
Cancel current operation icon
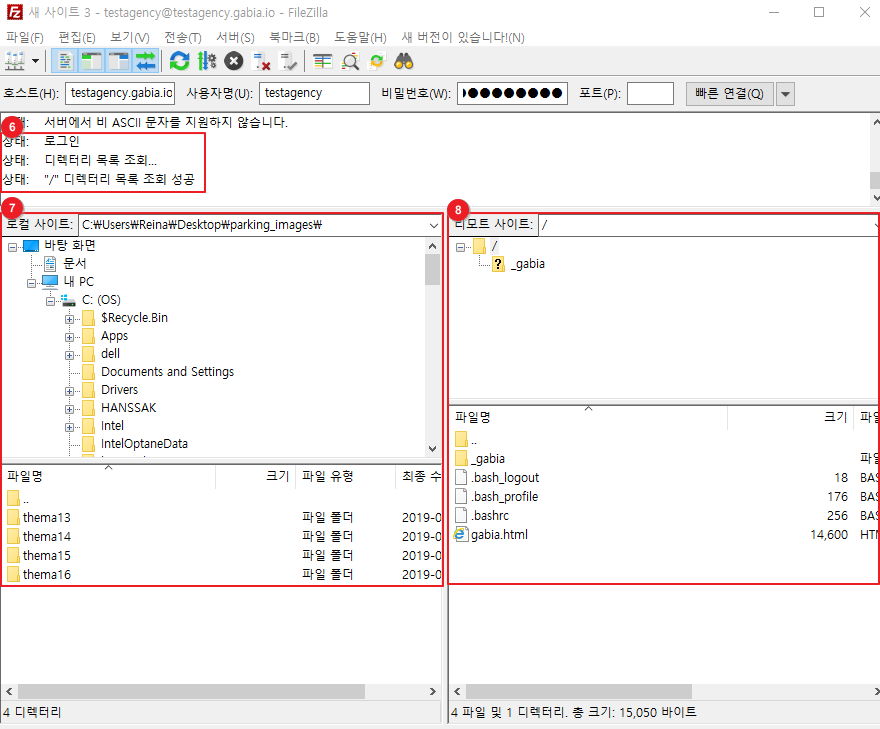[x=234, y=61]
